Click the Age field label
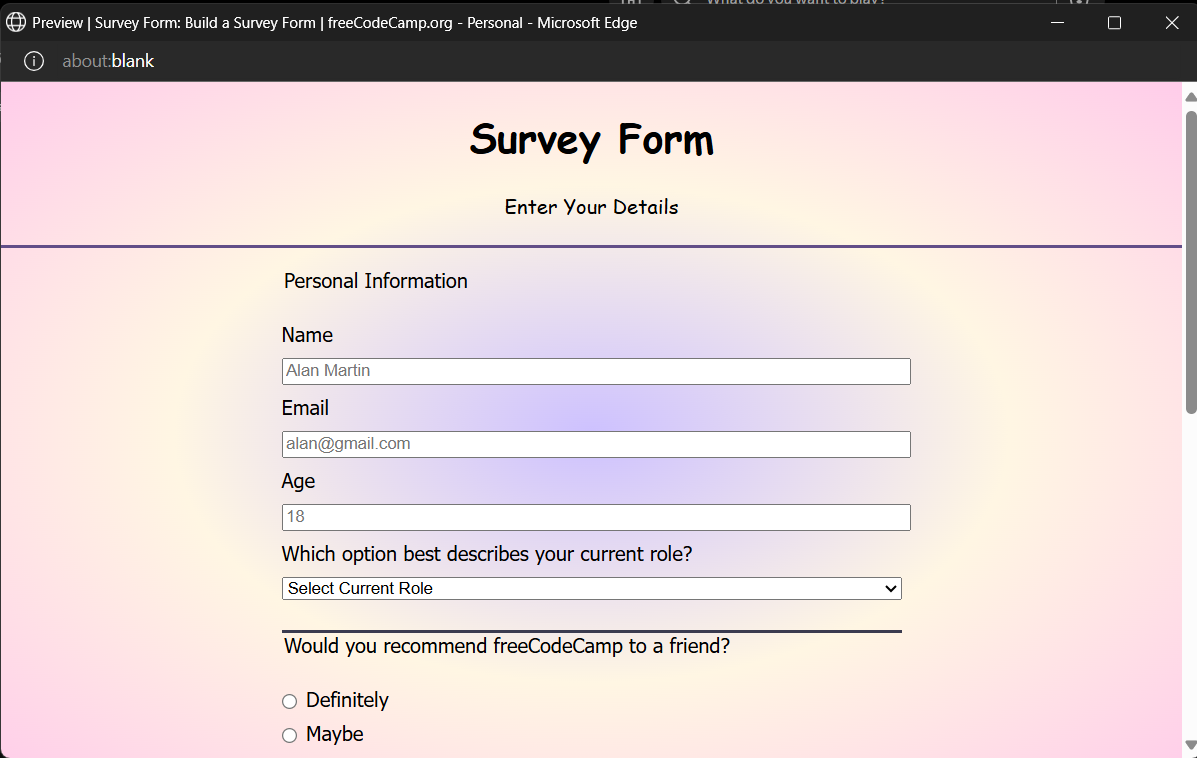The height and width of the screenshot is (758, 1197). tap(298, 481)
